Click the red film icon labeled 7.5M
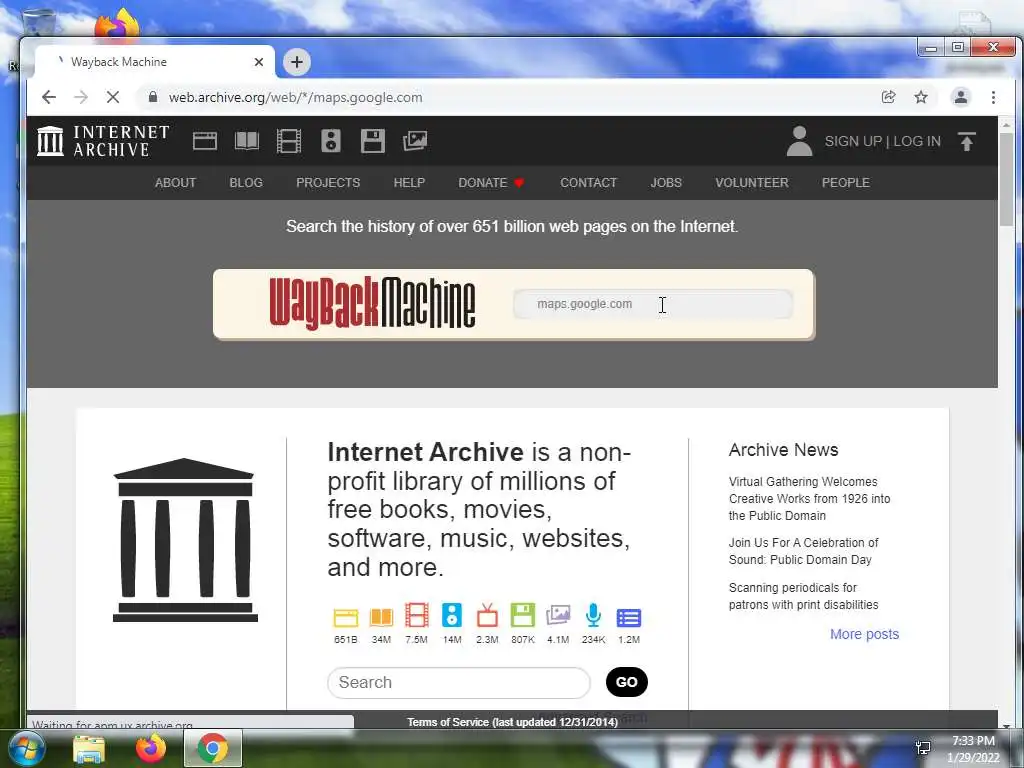 [x=417, y=615]
